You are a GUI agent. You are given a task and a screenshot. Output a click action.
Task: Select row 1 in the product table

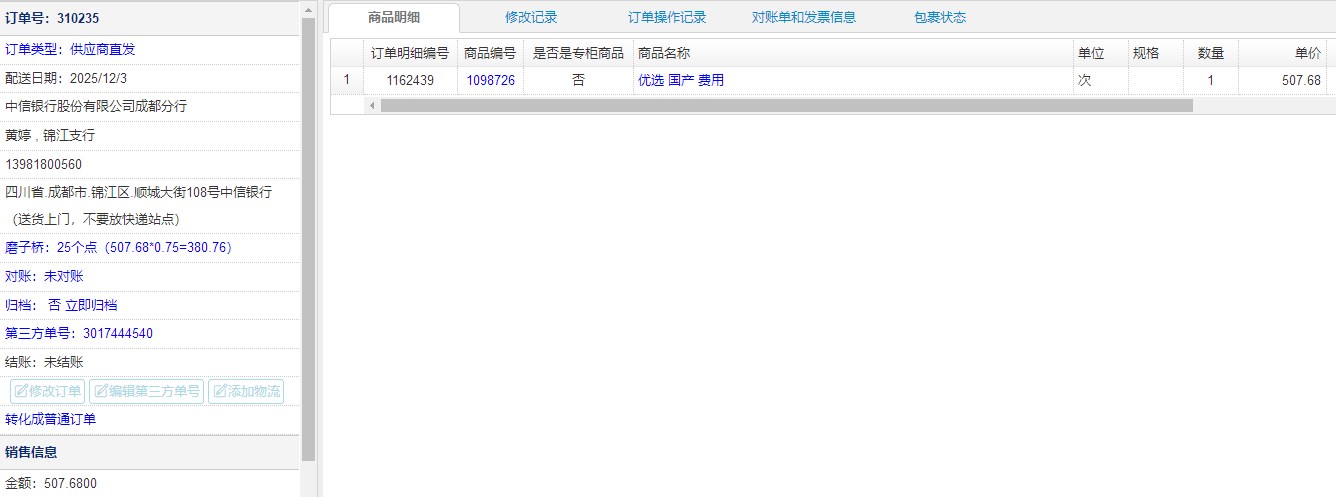coord(347,80)
